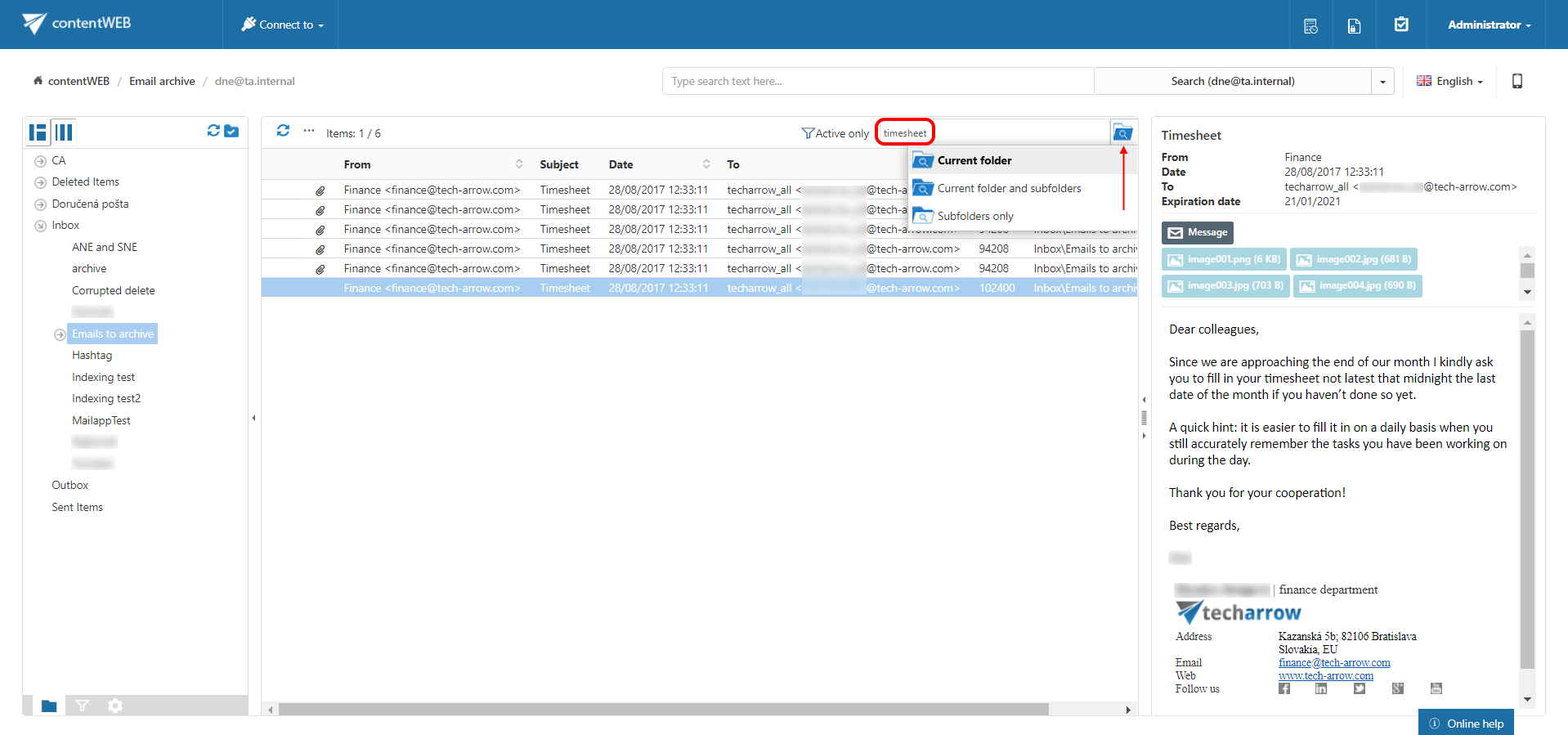This screenshot has height=735, width=1568.
Task: Open the English language selector
Action: pyautogui.click(x=1449, y=81)
